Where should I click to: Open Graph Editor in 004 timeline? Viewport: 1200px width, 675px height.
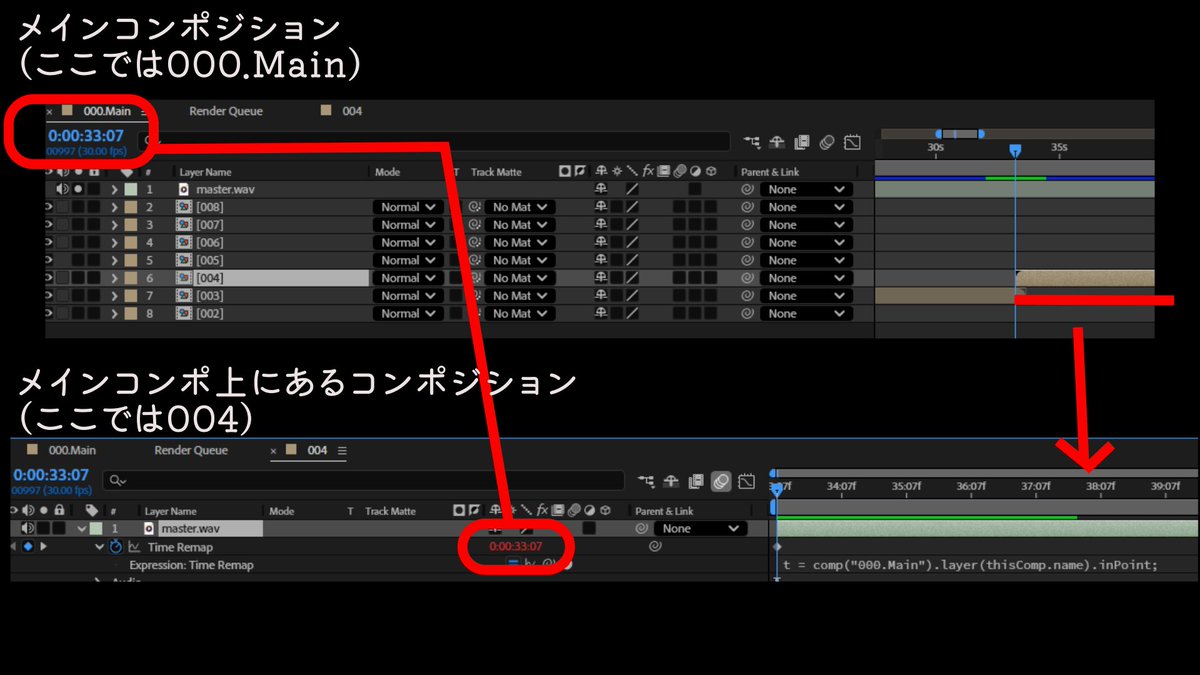[x=746, y=481]
